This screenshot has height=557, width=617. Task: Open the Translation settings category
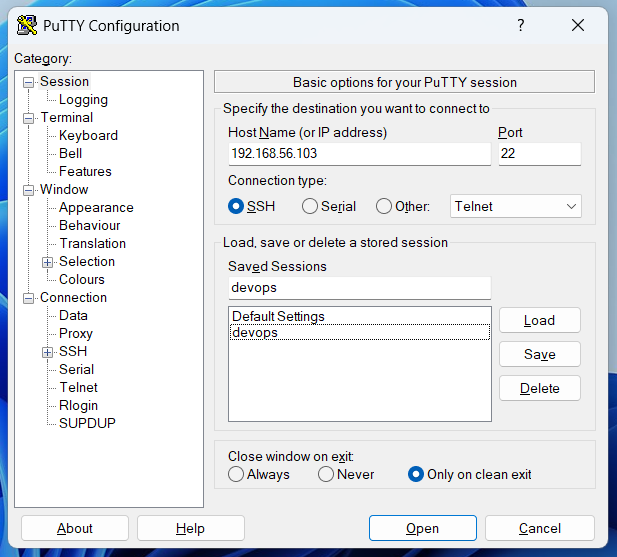tap(92, 243)
